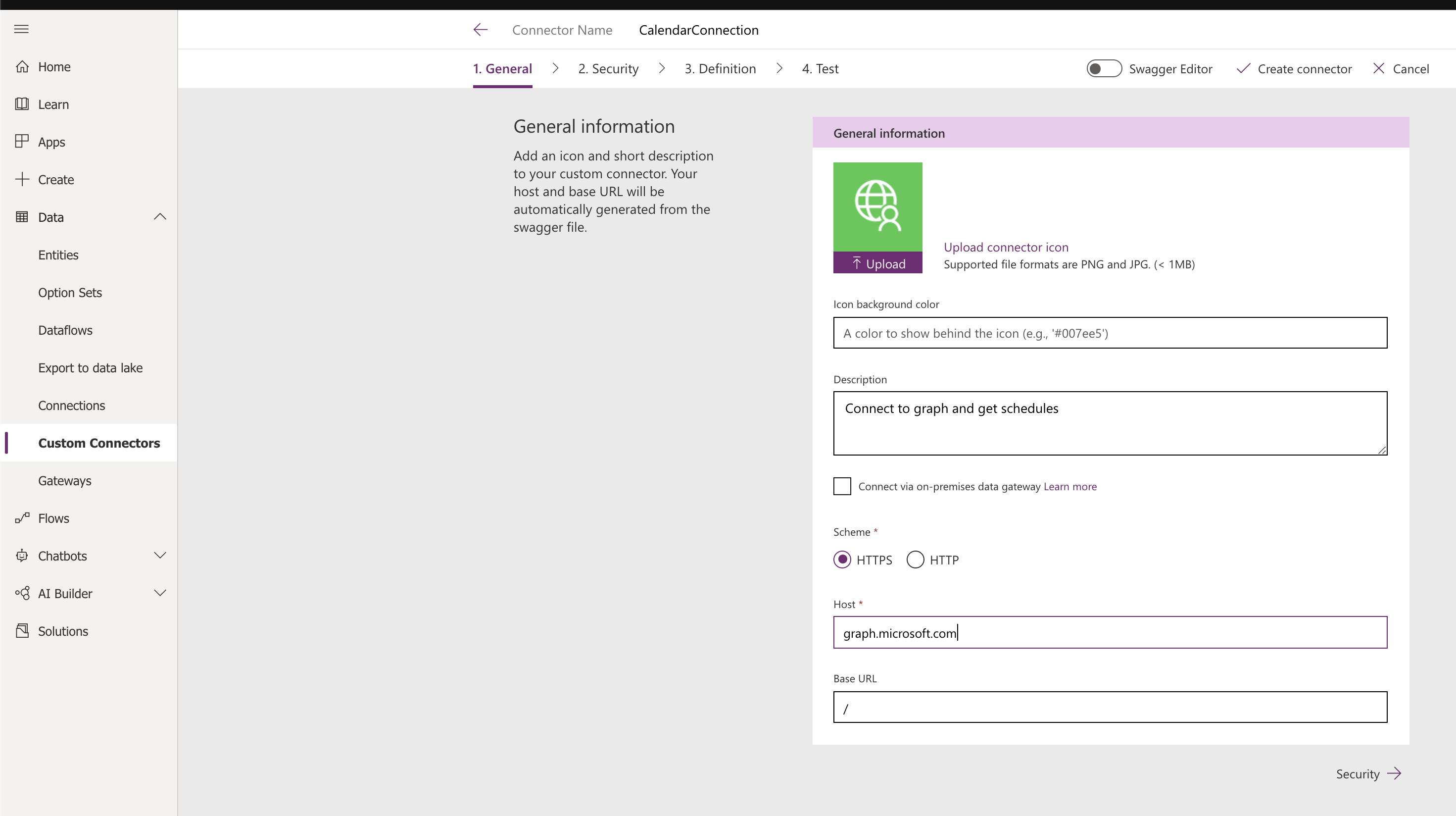
Task: Click the Icon background color field
Action: [x=1110, y=333]
